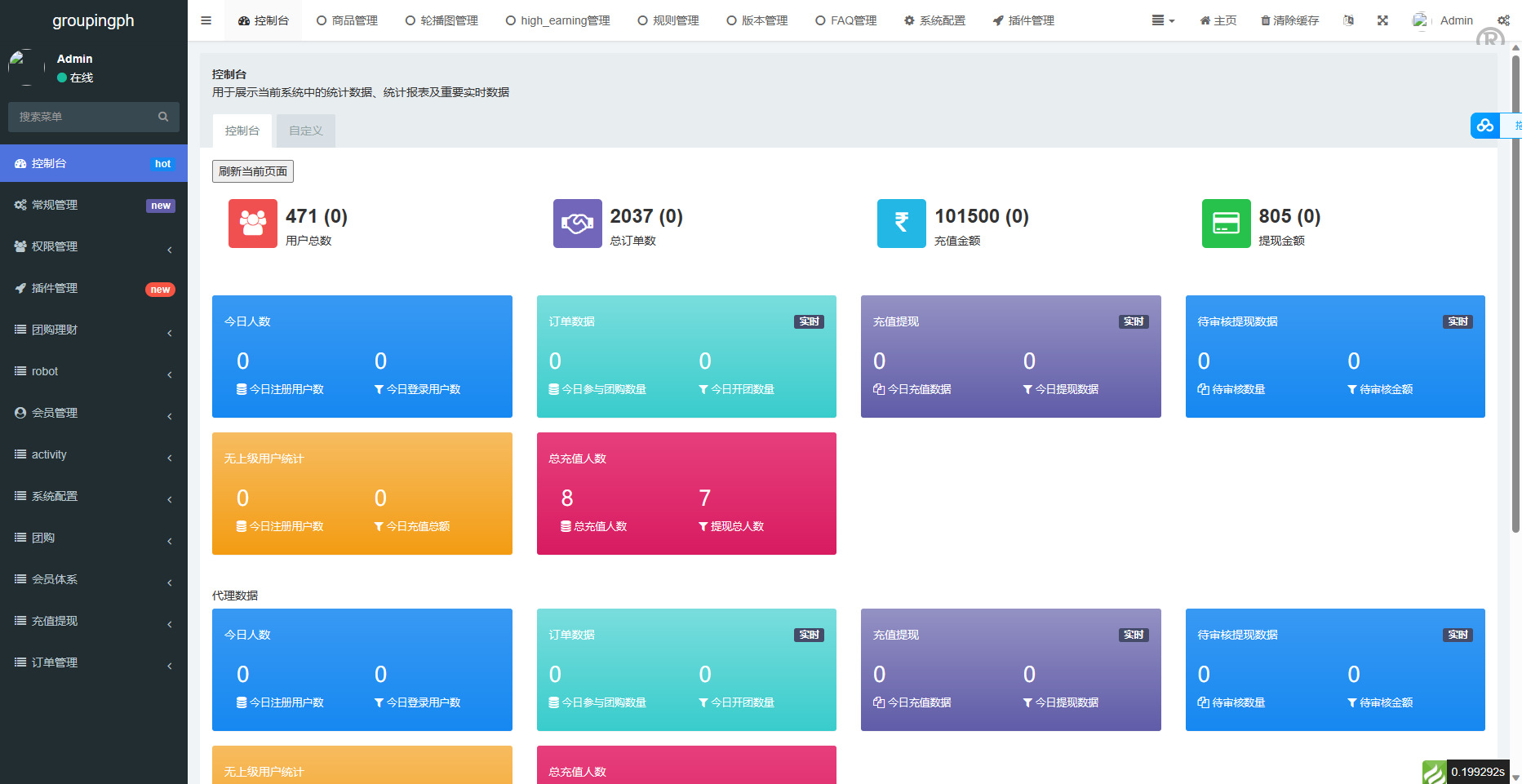Switch to the 自定义 tab

305,130
